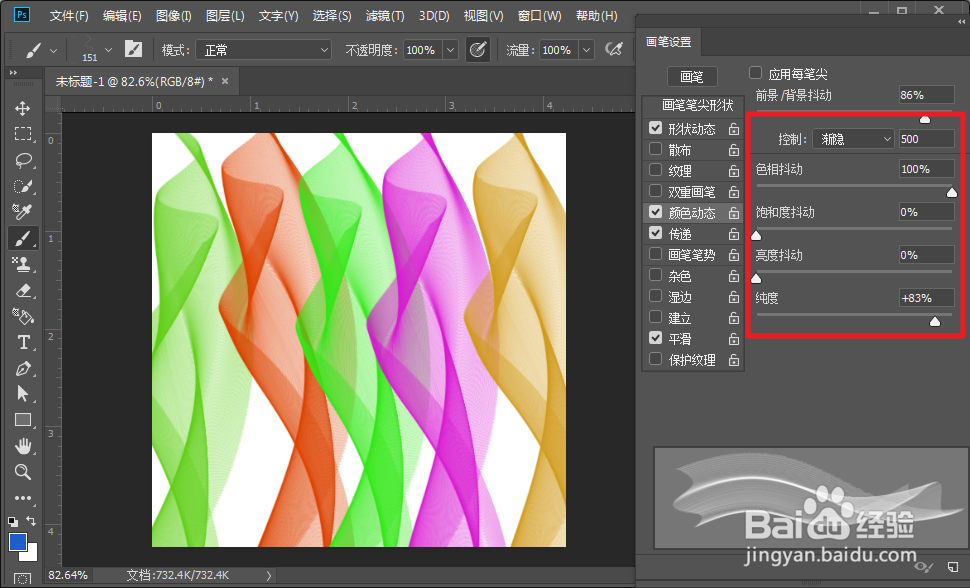Click the 画笔 button in brush settings
The height and width of the screenshot is (588, 970).
(x=694, y=75)
